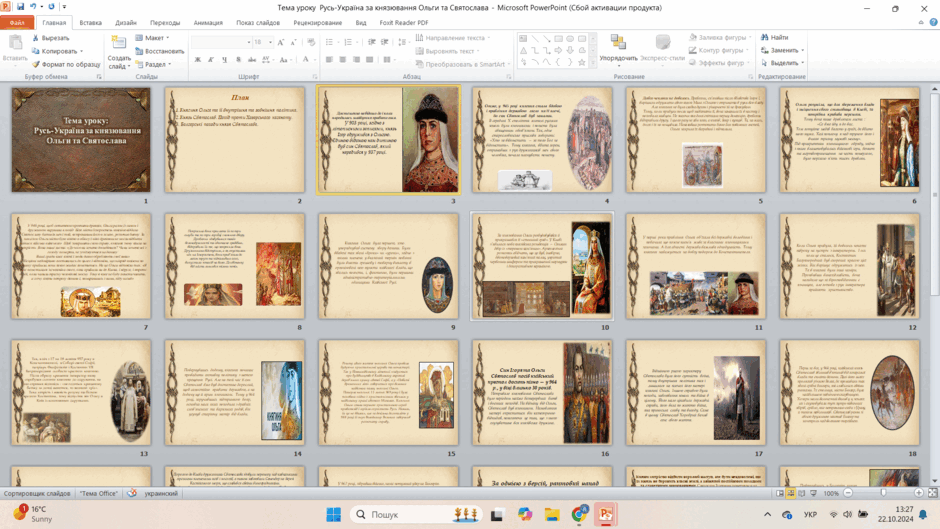Switch to the Переходы tab
Viewport: 940px width, 529px height.
point(165,23)
